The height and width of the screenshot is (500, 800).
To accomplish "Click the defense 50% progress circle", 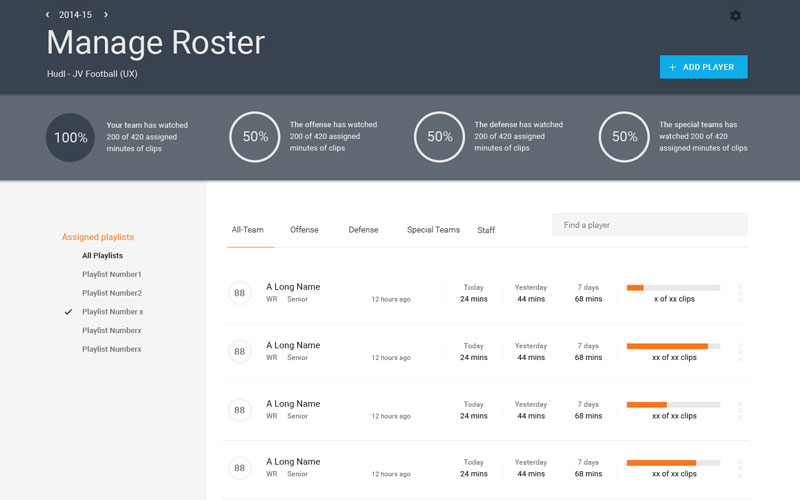I will pos(439,137).
